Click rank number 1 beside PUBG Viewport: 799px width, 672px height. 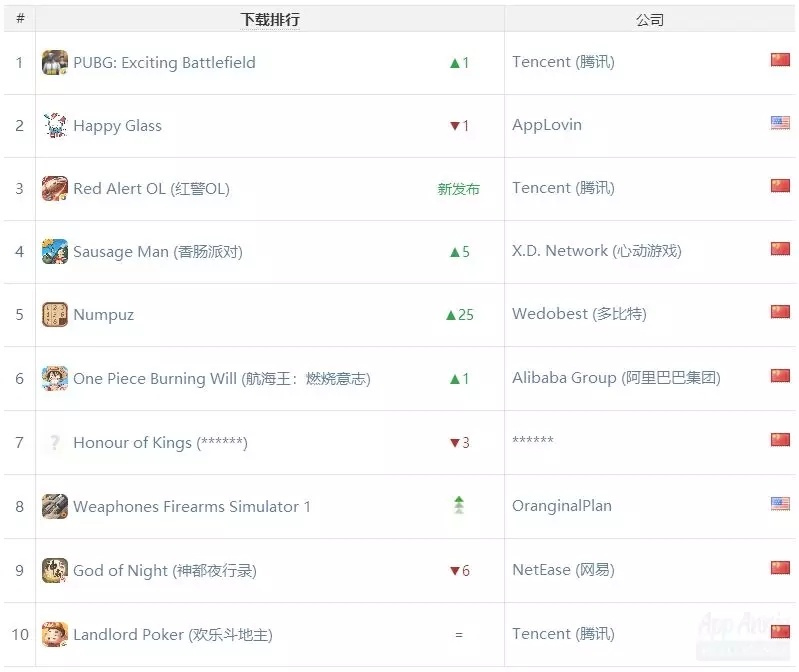pos(19,63)
